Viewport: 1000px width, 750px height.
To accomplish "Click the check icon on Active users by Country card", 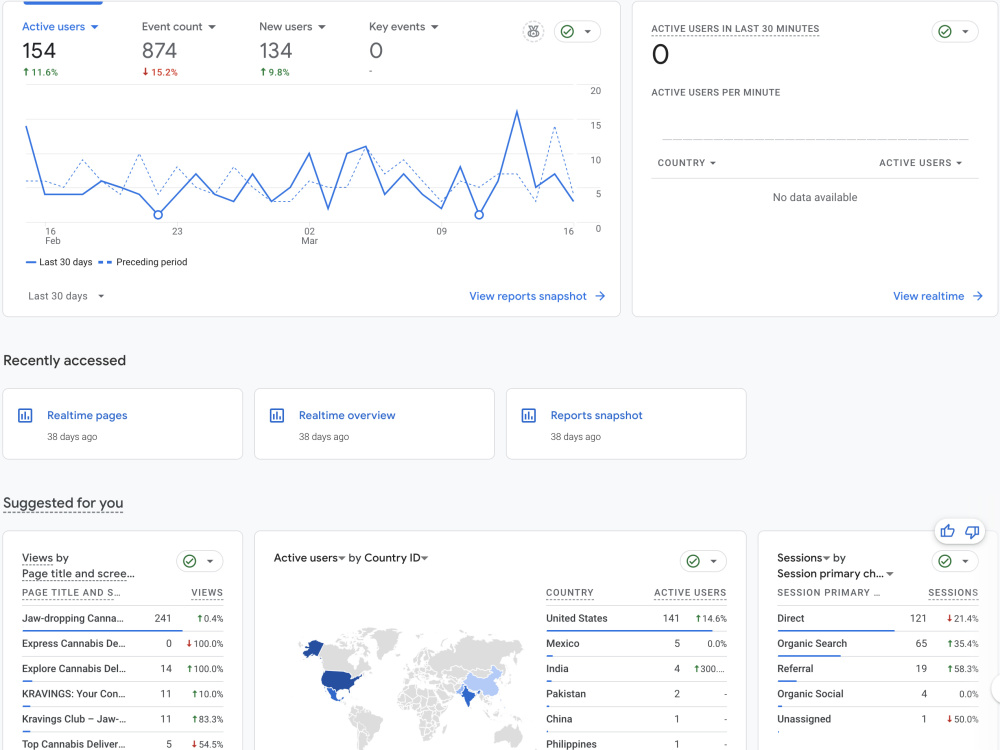I will [693, 561].
